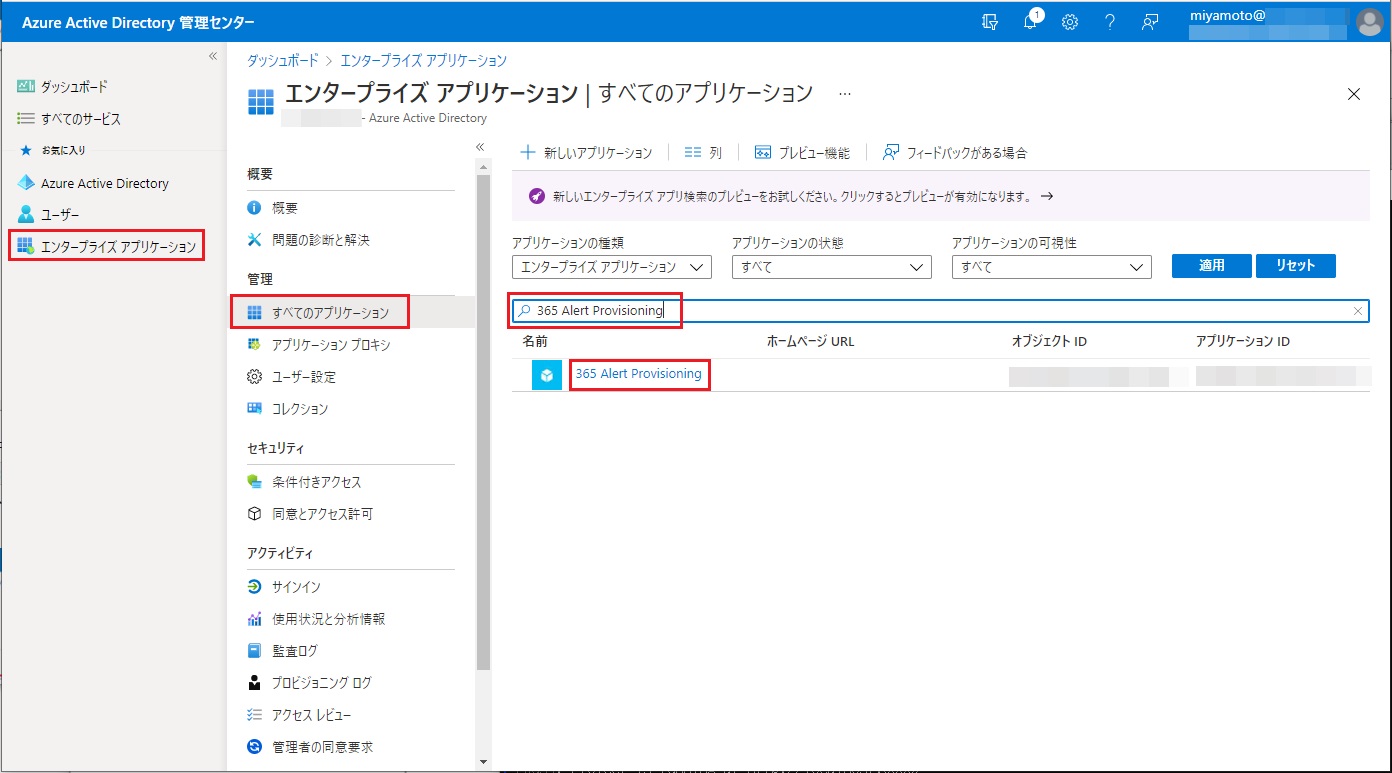
Task: Collapse the left navigation sidebar
Action: point(212,56)
